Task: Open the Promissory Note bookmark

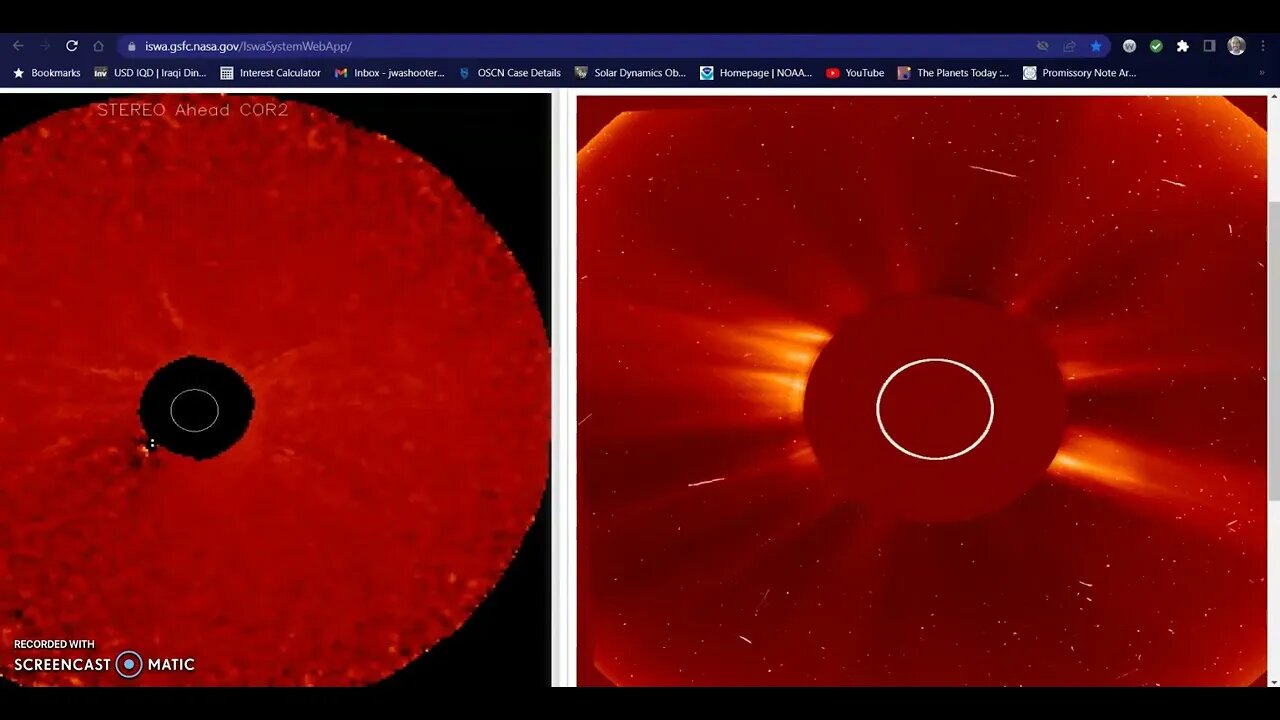Action: point(1080,73)
